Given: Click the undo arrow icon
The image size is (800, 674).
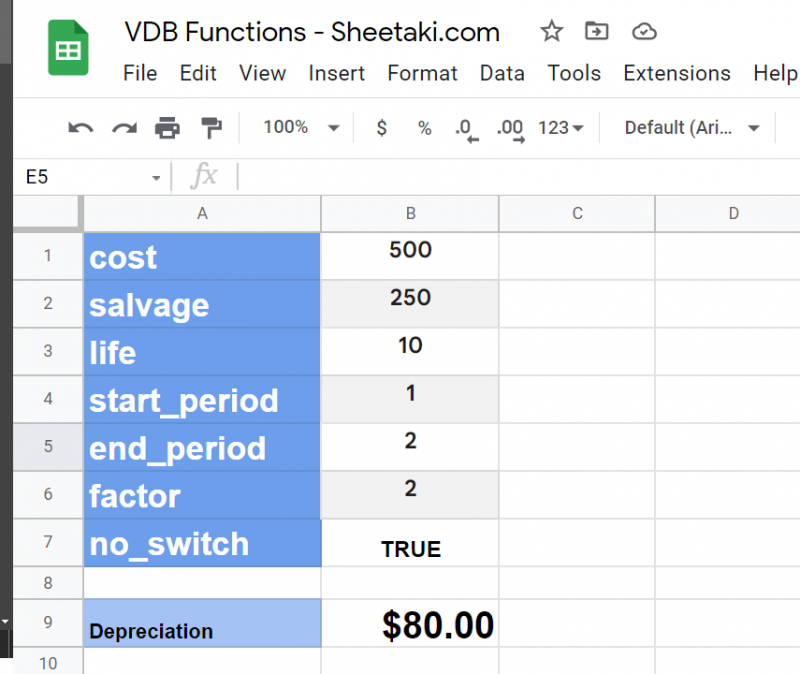Looking at the screenshot, I should (x=79, y=128).
